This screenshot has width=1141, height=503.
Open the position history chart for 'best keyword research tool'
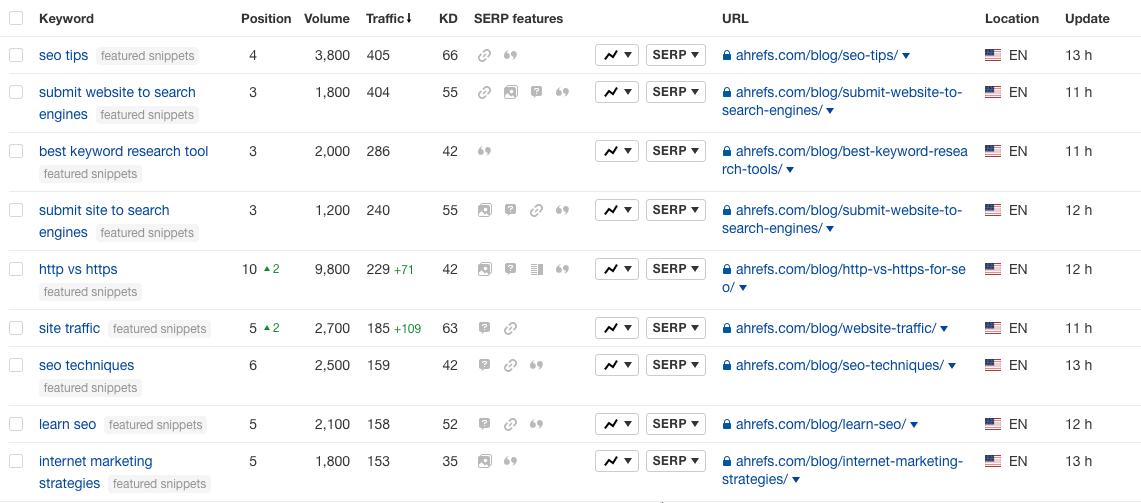point(617,151)
